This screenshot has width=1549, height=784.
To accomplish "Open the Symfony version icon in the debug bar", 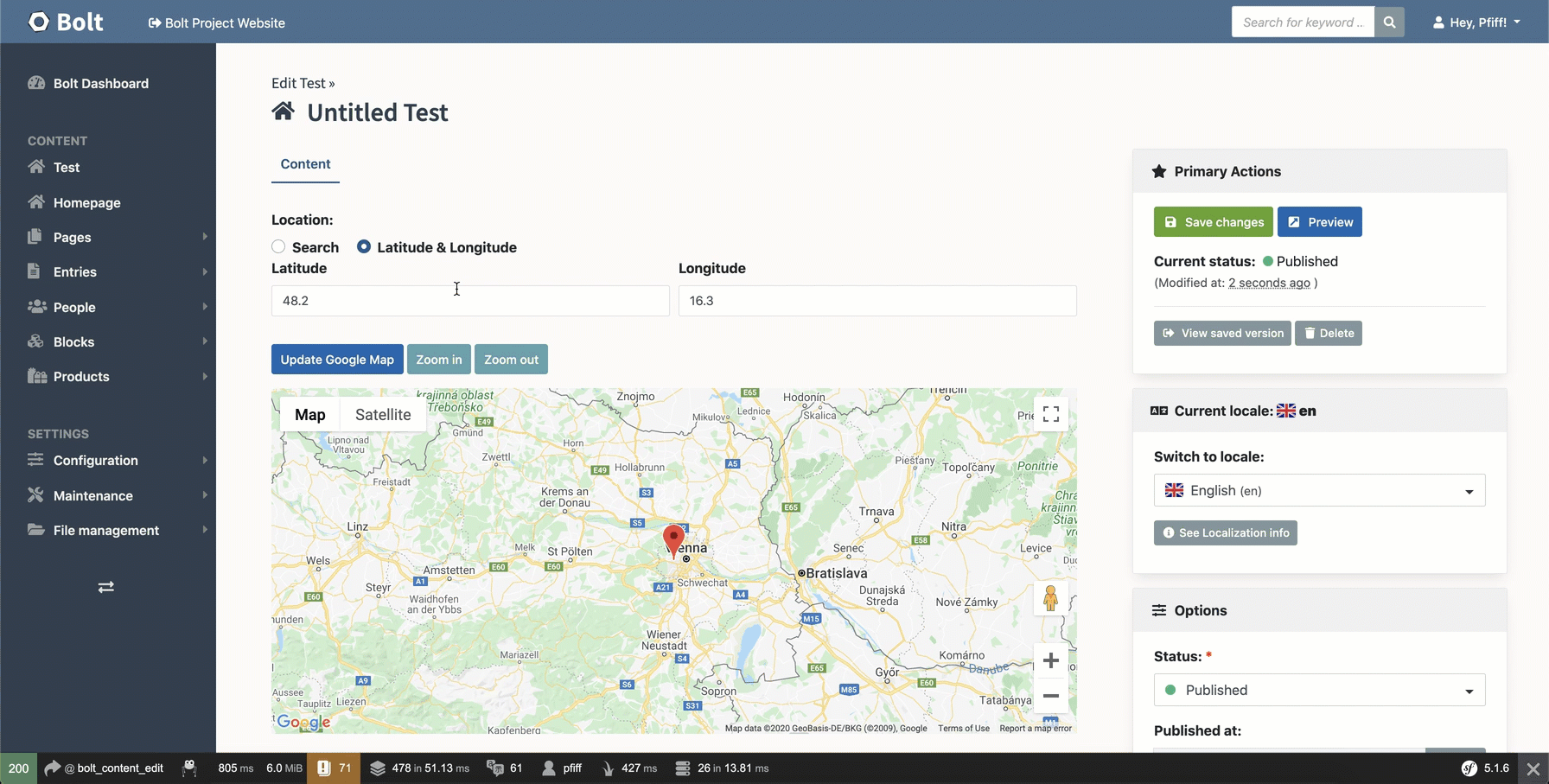I will point(1469,768).
